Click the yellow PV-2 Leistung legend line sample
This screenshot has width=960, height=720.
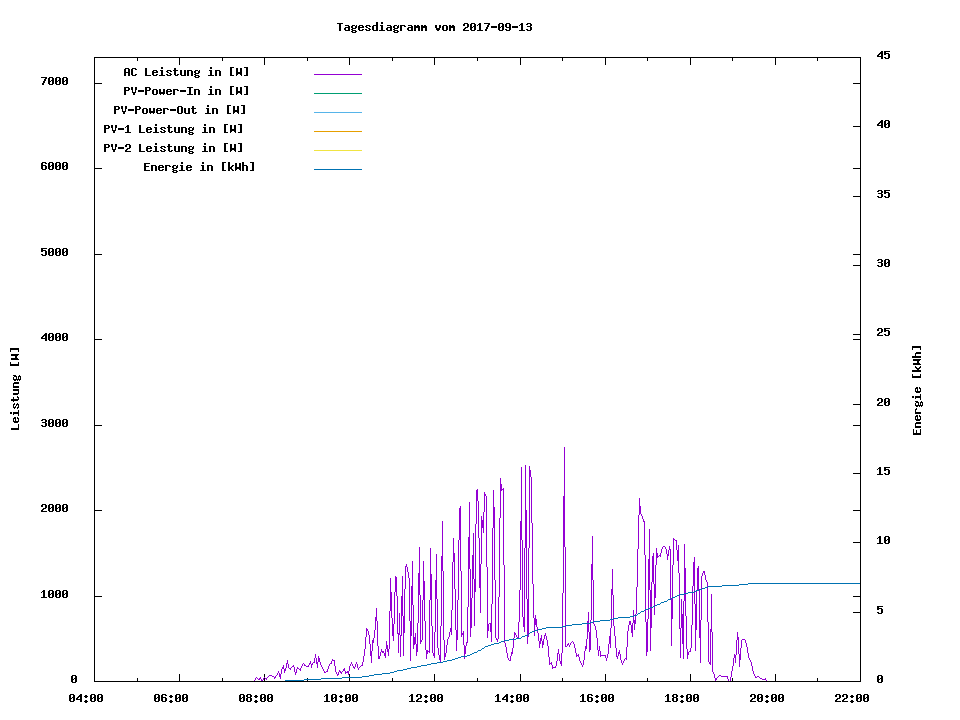point(337,150)
